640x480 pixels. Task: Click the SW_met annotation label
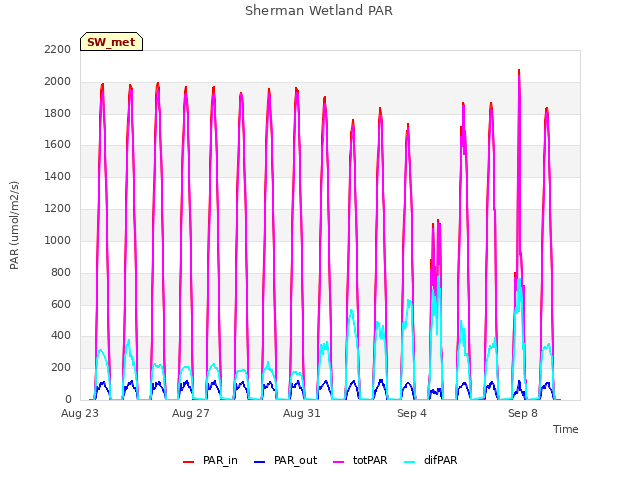coord(111,42)
